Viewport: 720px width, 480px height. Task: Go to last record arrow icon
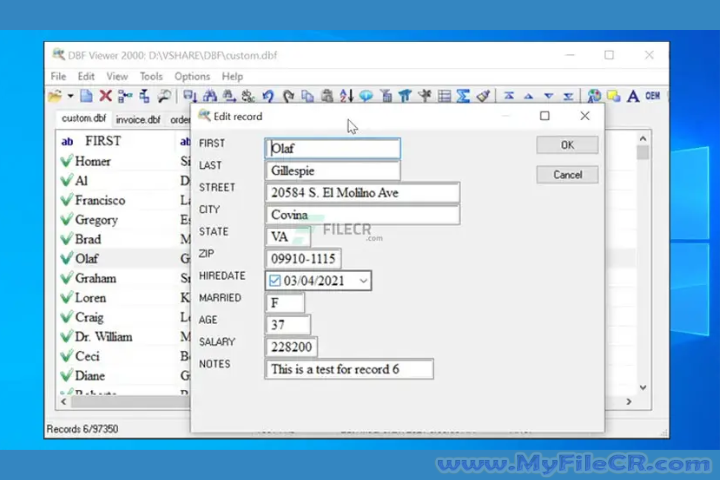click(x=568, y=96)
